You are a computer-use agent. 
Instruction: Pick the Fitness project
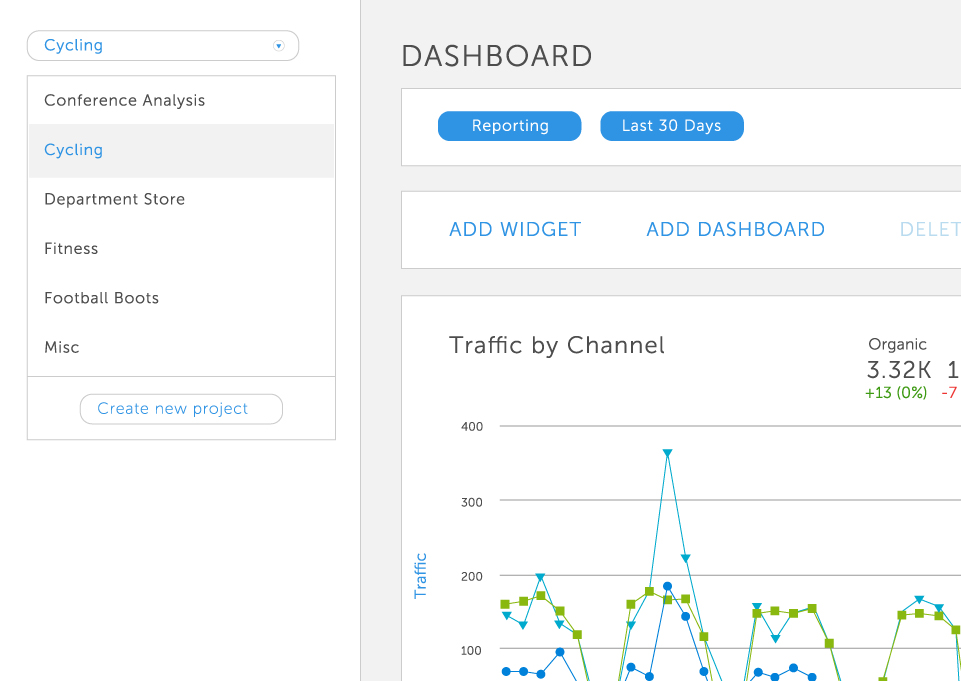[181, 249]
